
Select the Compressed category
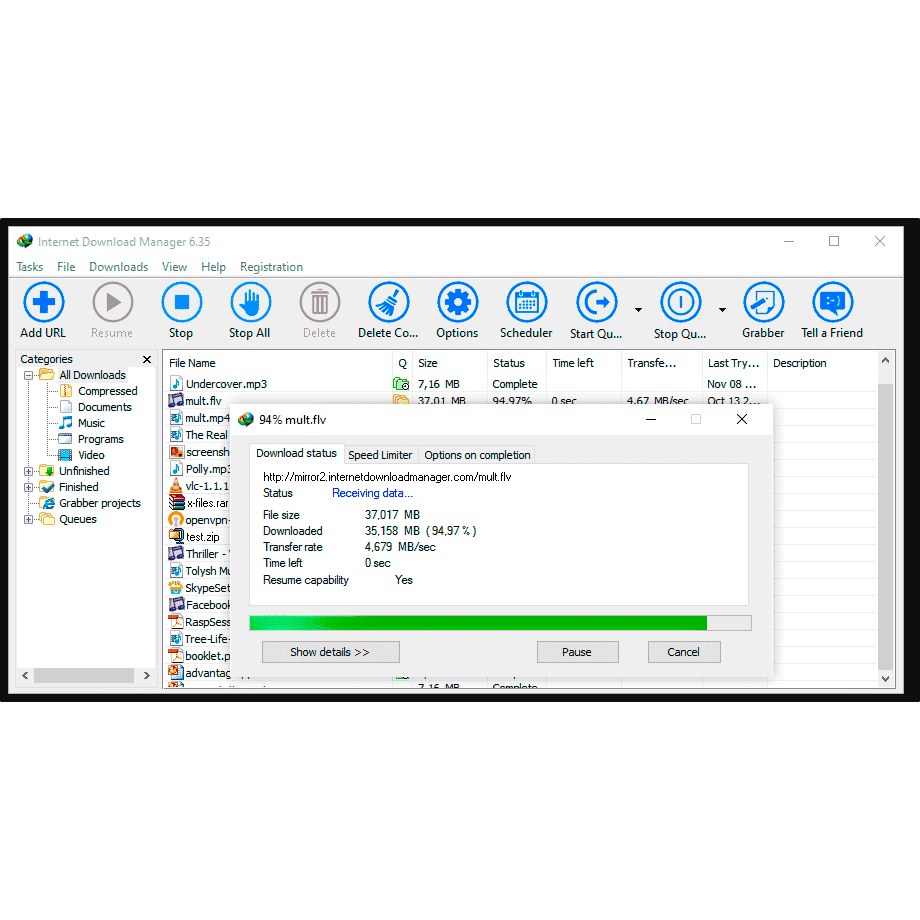[107, 391]
